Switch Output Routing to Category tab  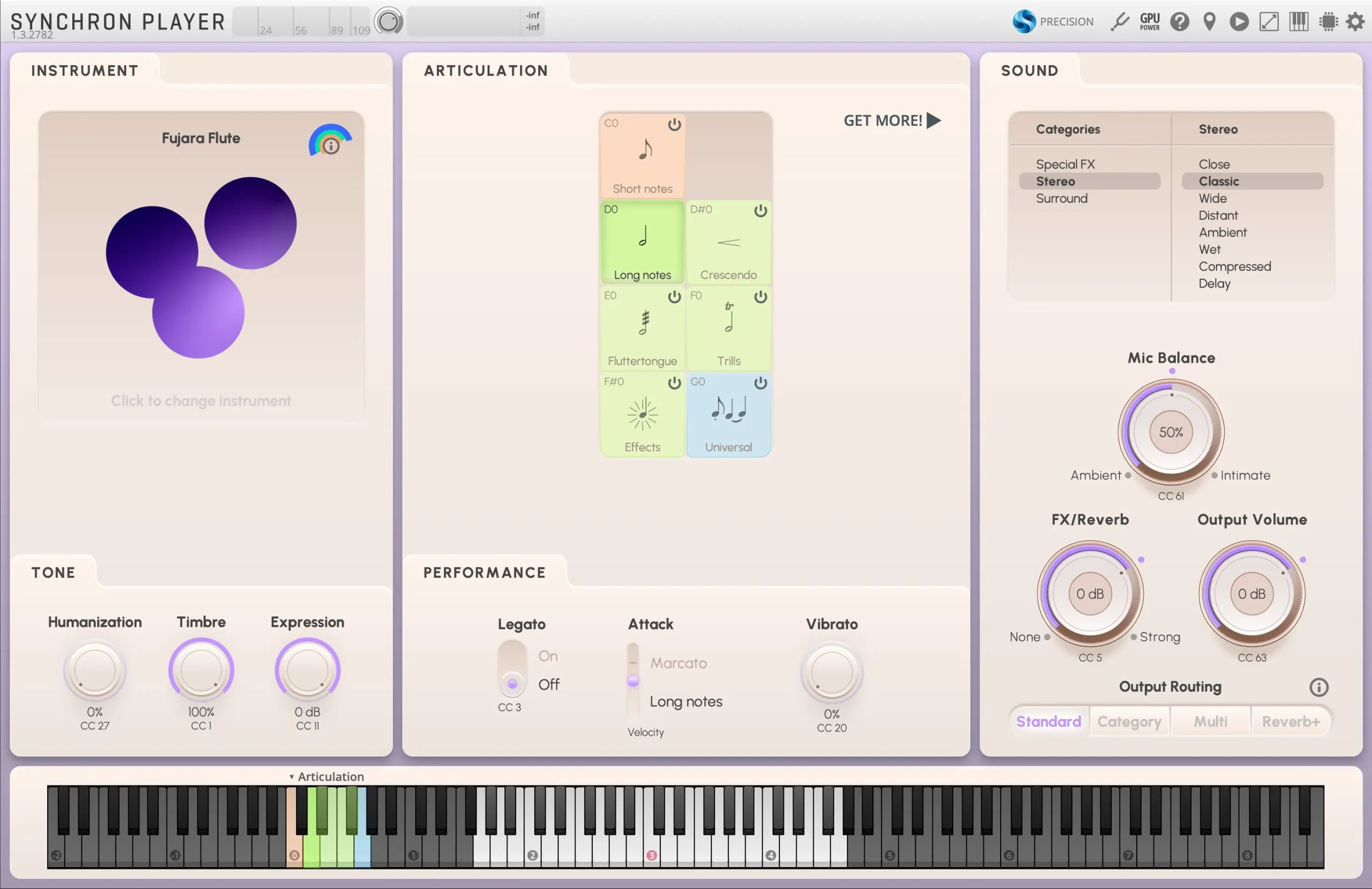(1129, 721)
